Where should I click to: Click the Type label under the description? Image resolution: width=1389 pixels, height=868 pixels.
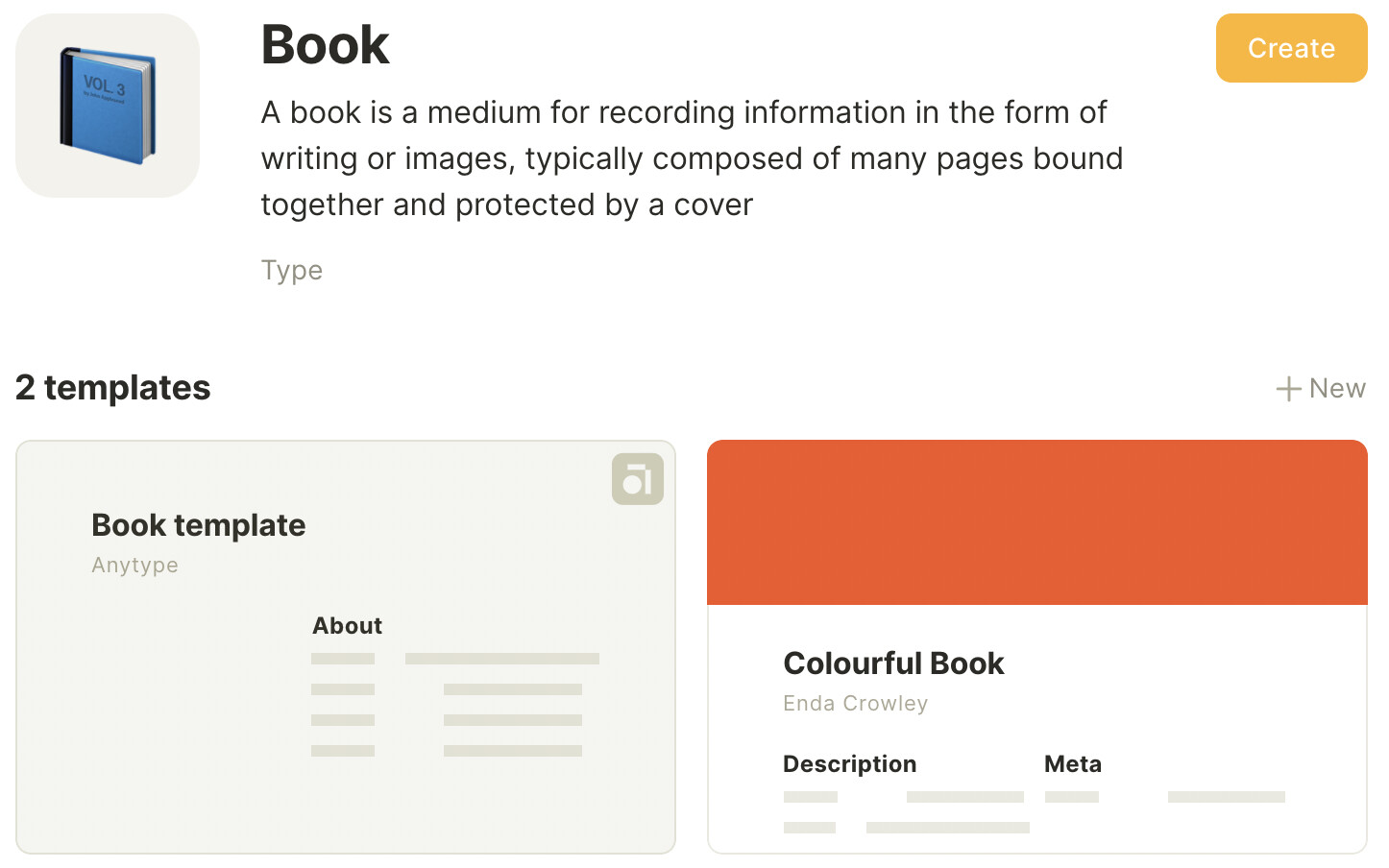291,270
